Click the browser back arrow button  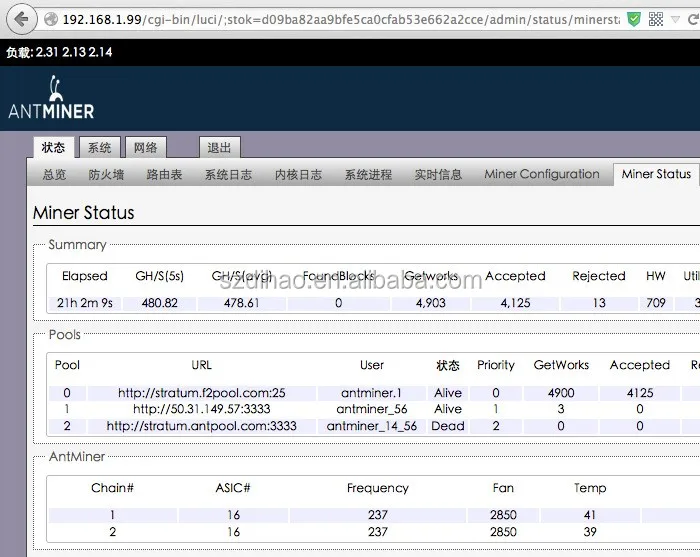tap(21, 19)
